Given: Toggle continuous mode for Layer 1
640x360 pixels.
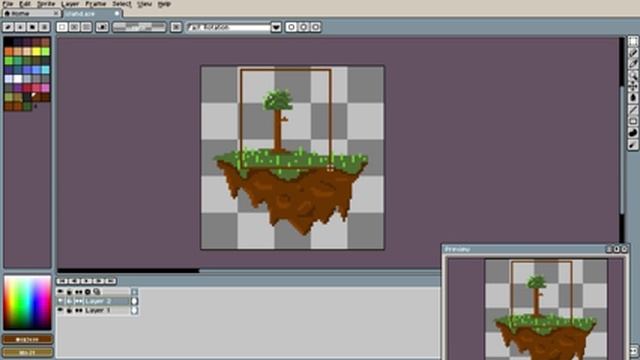Looking at the screenshot, I should pyautogui.click(x=79, y=311).
